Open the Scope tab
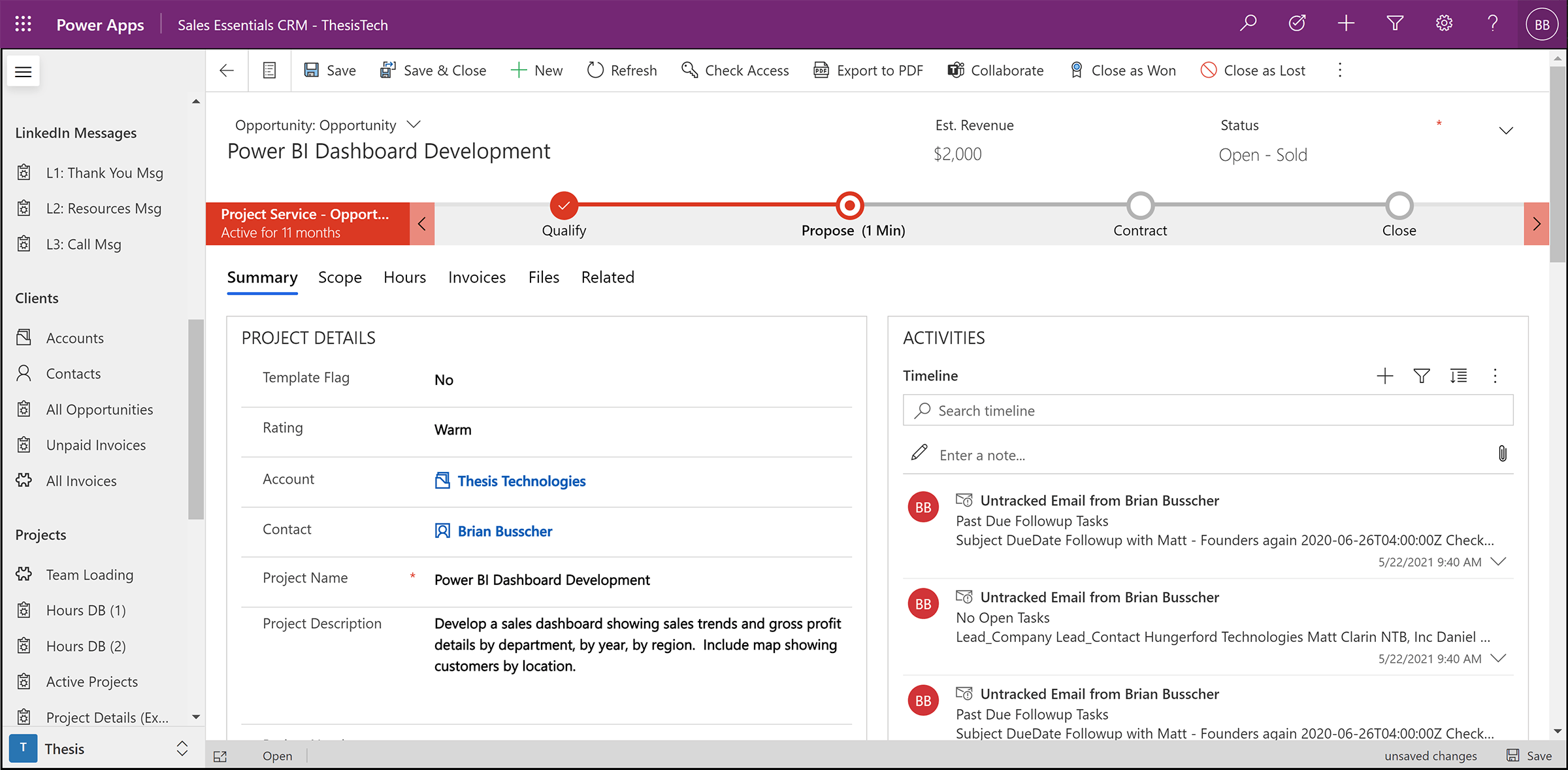This screenshot has height=770, width=1568. [x=340, y=277]
